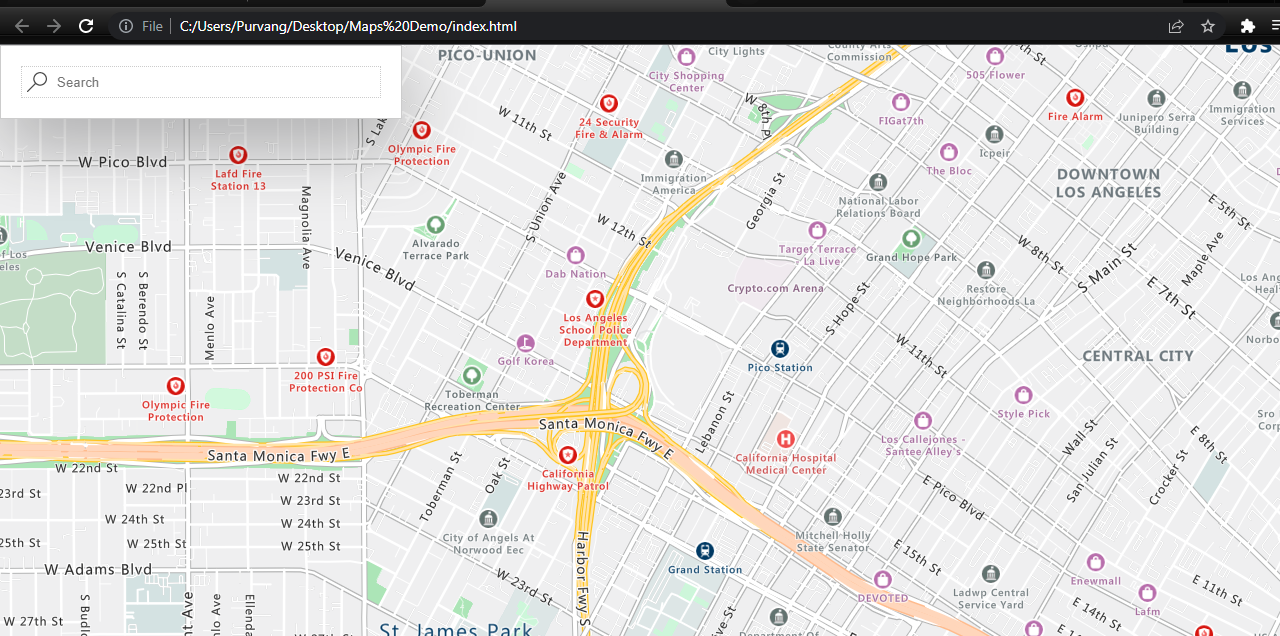The width and height of the screenshot is (1280, 636).
Task: Select the Grand Station transit icon
Action: 705,551
